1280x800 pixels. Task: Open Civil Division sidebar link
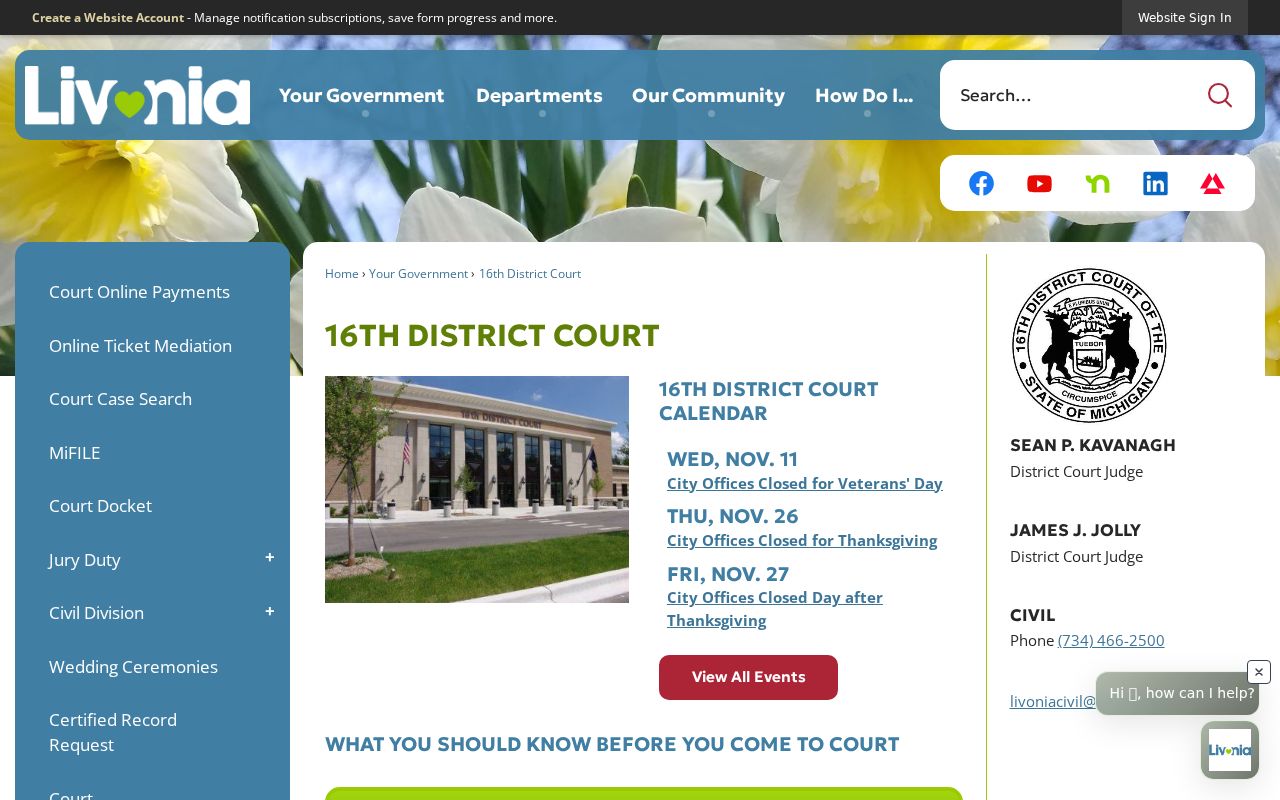pos(96,613)
